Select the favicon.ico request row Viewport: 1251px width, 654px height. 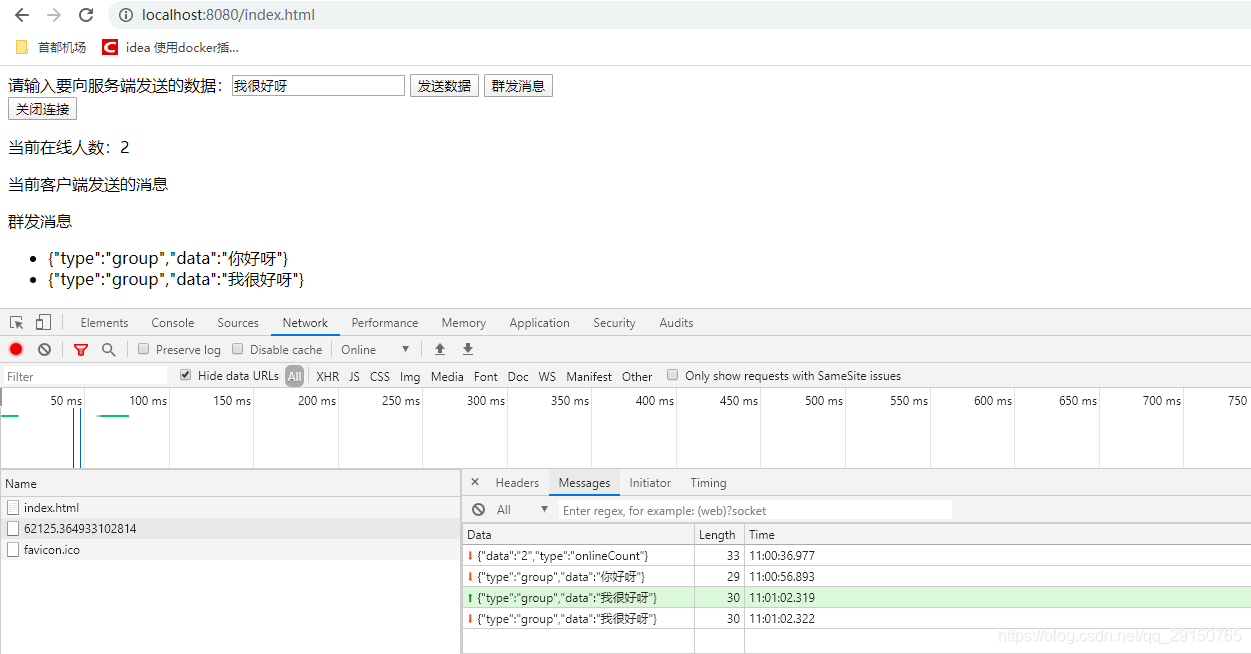(x=230, y=549)
